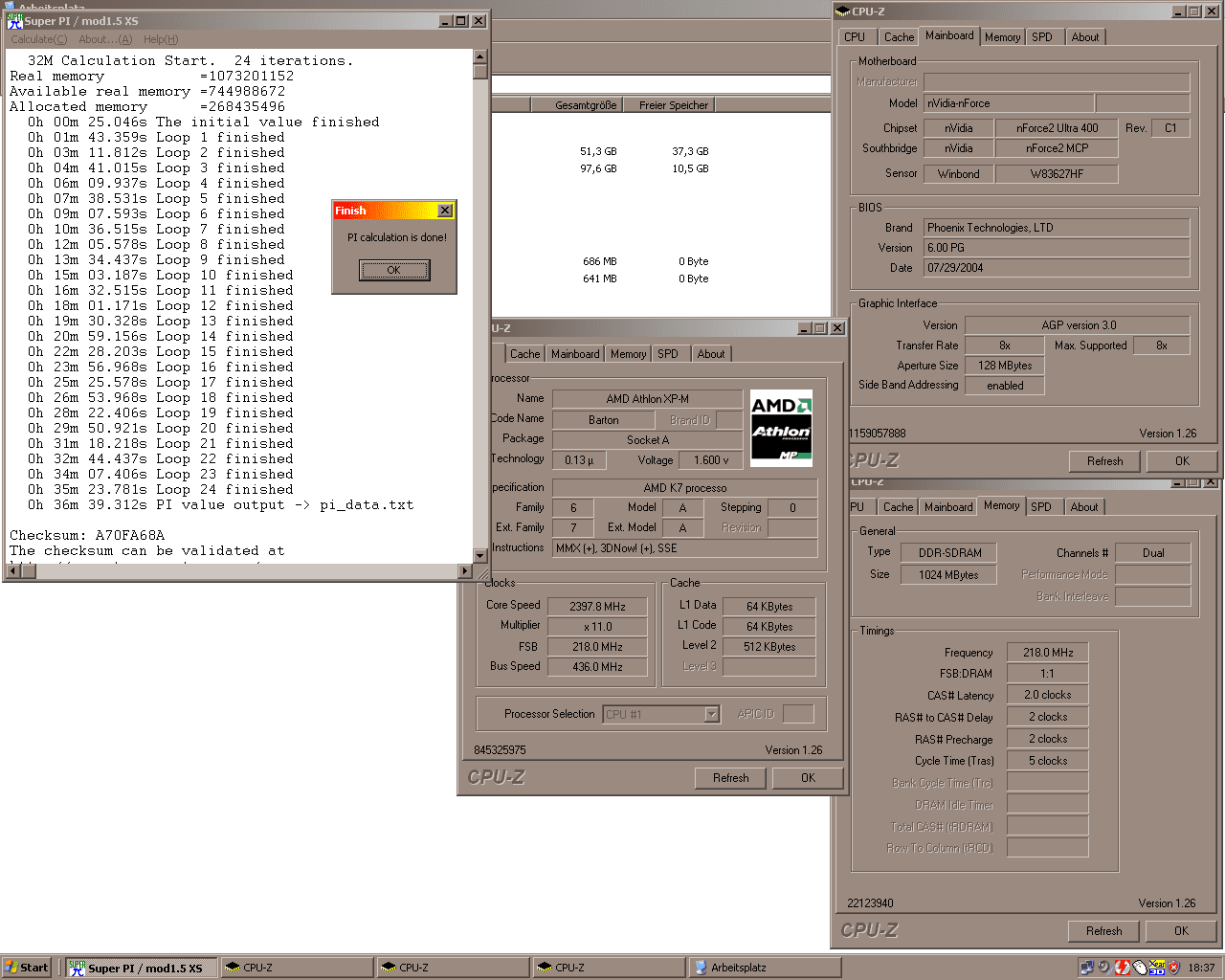Open the network connections tray icon
The height and width of the screenshot is (980, 1225).
click(x=1087, y=968)
